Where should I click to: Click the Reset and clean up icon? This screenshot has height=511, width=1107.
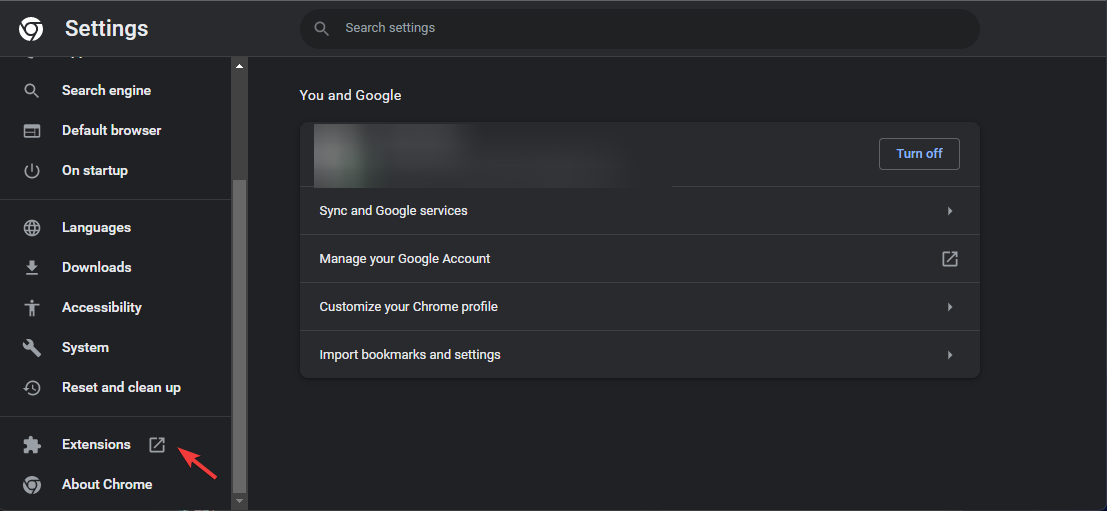tap(32, 388)
